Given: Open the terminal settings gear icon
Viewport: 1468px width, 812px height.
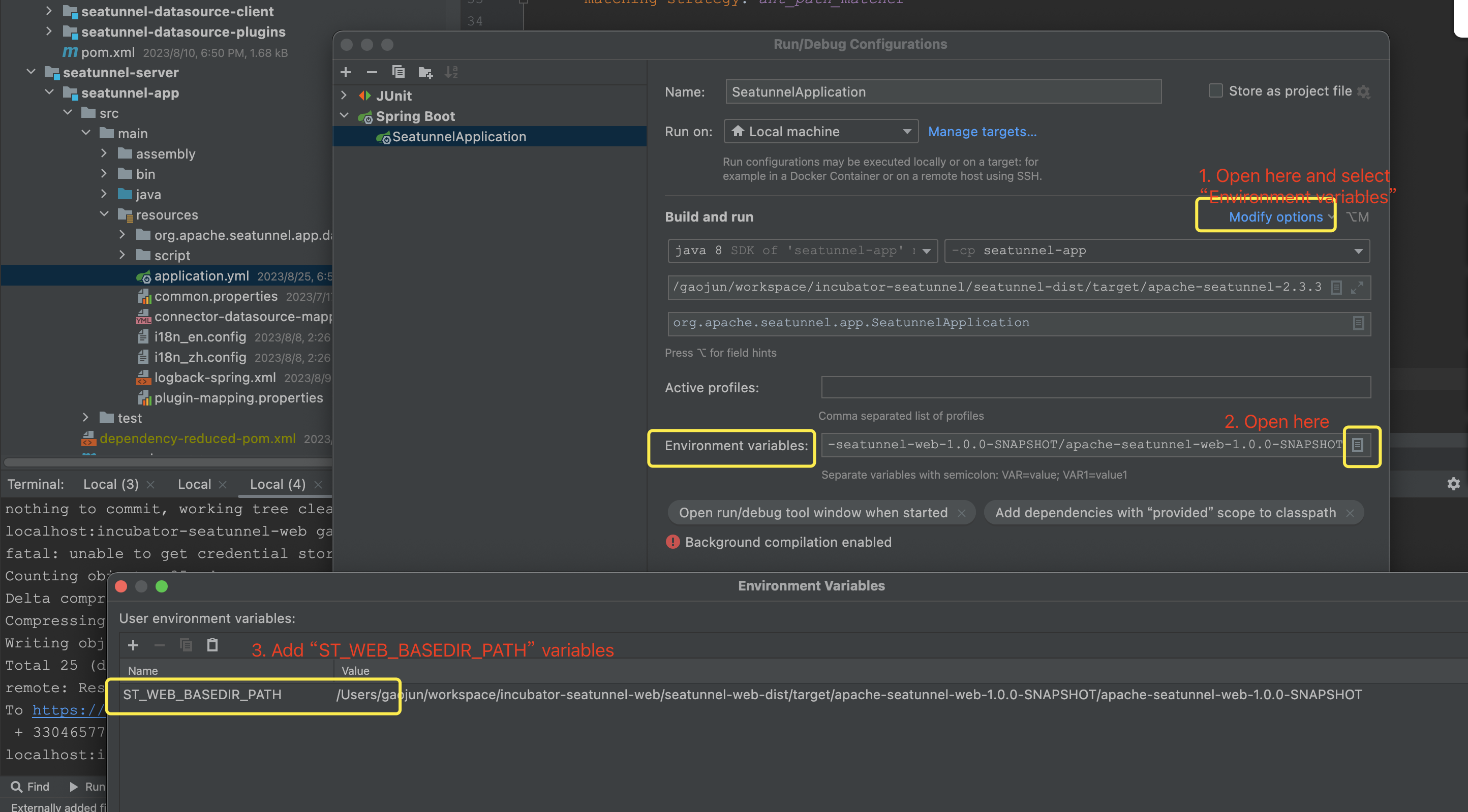Looking at the screenshot, I should point(1453,484).
